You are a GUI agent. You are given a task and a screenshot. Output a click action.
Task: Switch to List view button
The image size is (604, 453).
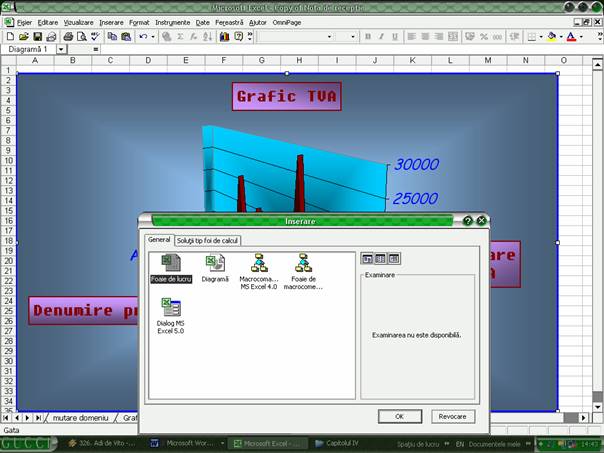click(380, 258)
